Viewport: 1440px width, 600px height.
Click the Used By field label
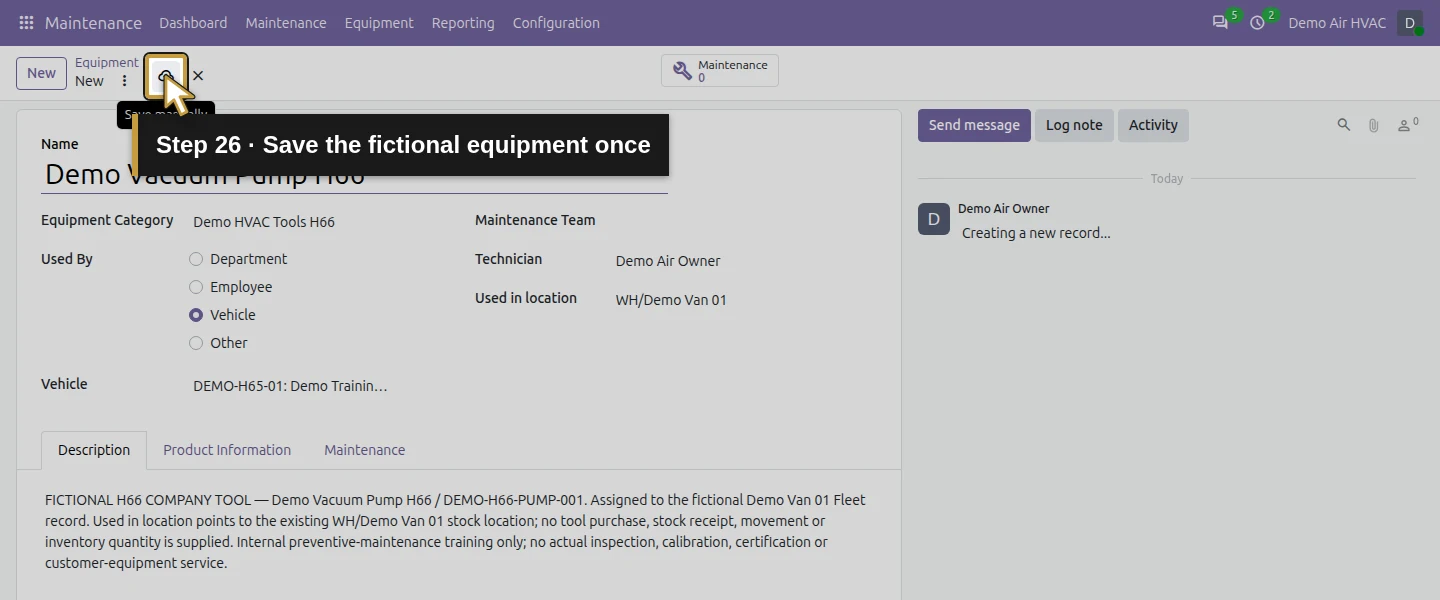coord(67,259)
